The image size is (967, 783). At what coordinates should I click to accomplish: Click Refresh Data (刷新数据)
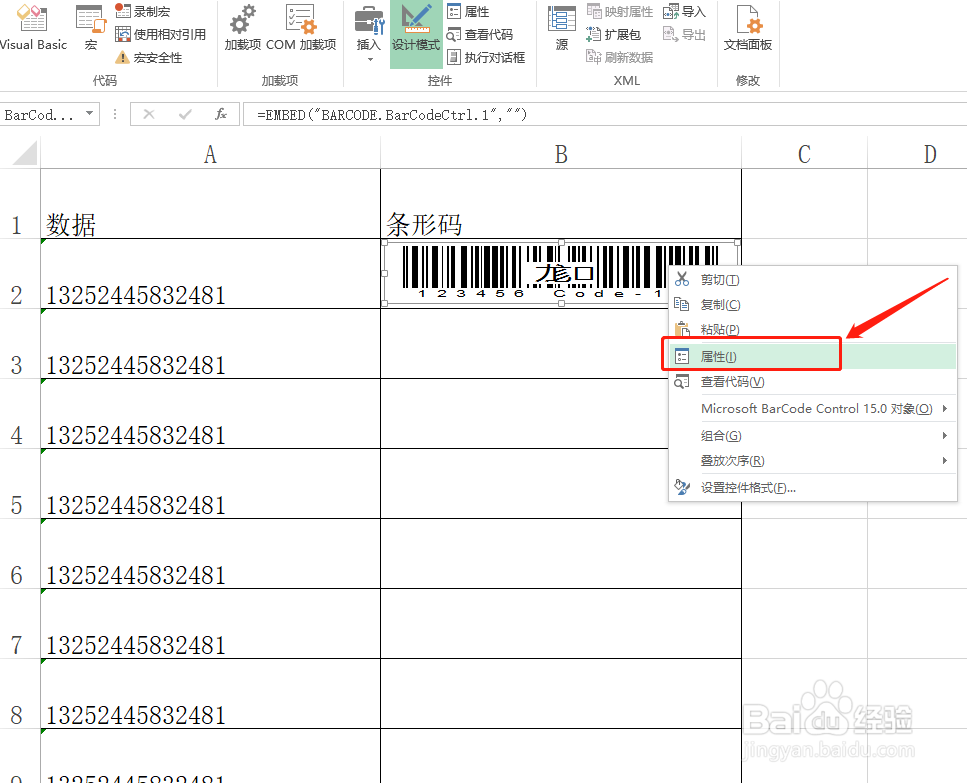coord(619,58)
